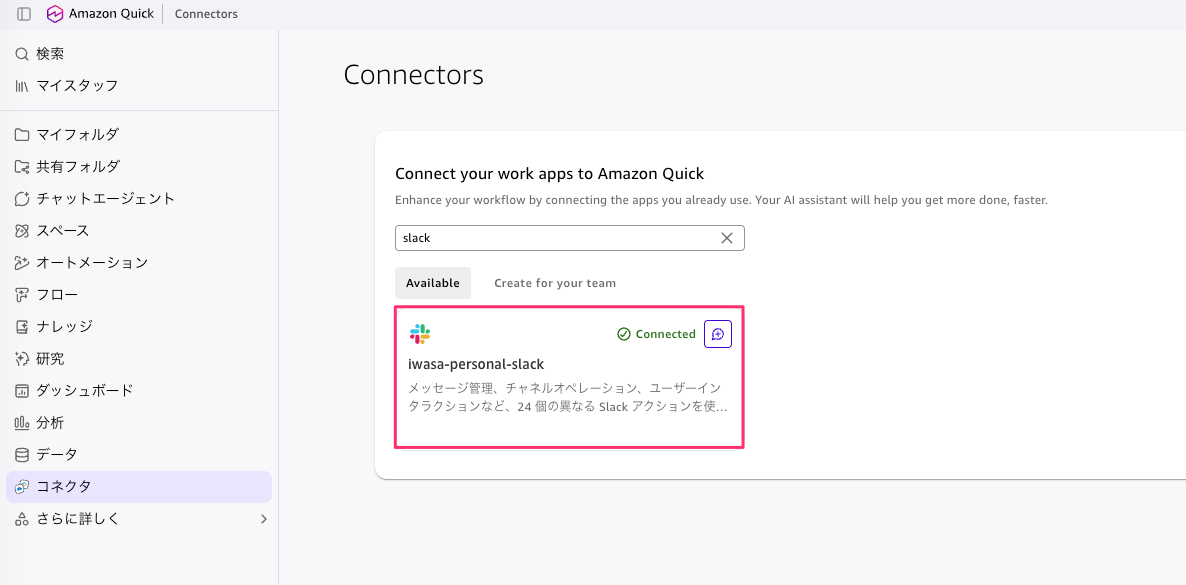Open the iwasa-personal-slack connector card
Image resolution: width=1186 pixels, height=585 pixels.
tap(570, 377)
